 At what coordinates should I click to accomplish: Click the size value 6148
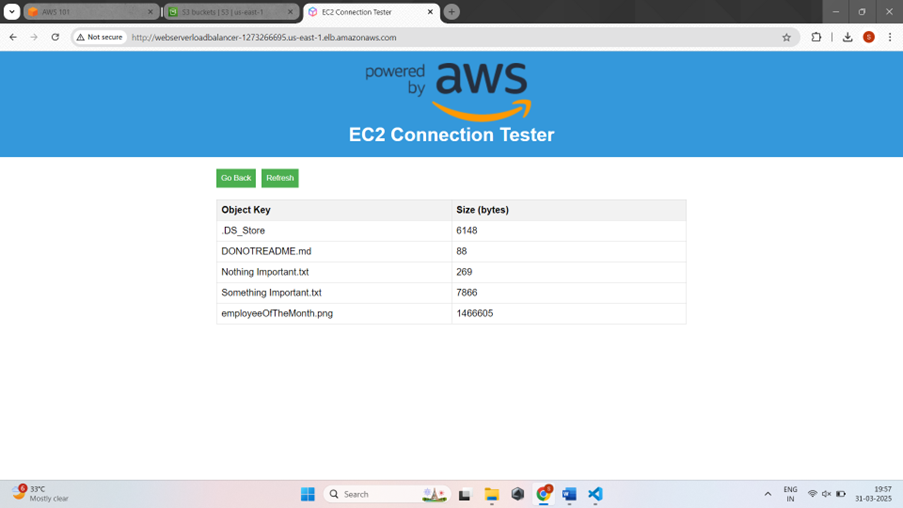pos(466,230)
